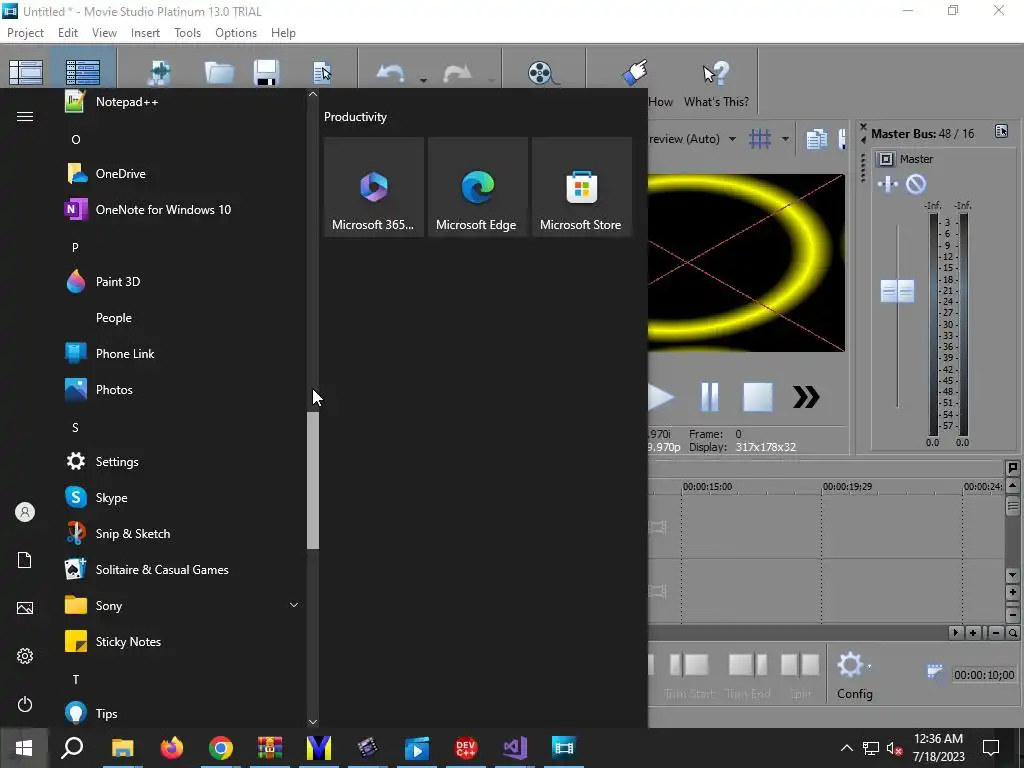The image size is (1024, 768).
Task: Pause the video preview
Action: pyautogui.click(x=709, y=396)
